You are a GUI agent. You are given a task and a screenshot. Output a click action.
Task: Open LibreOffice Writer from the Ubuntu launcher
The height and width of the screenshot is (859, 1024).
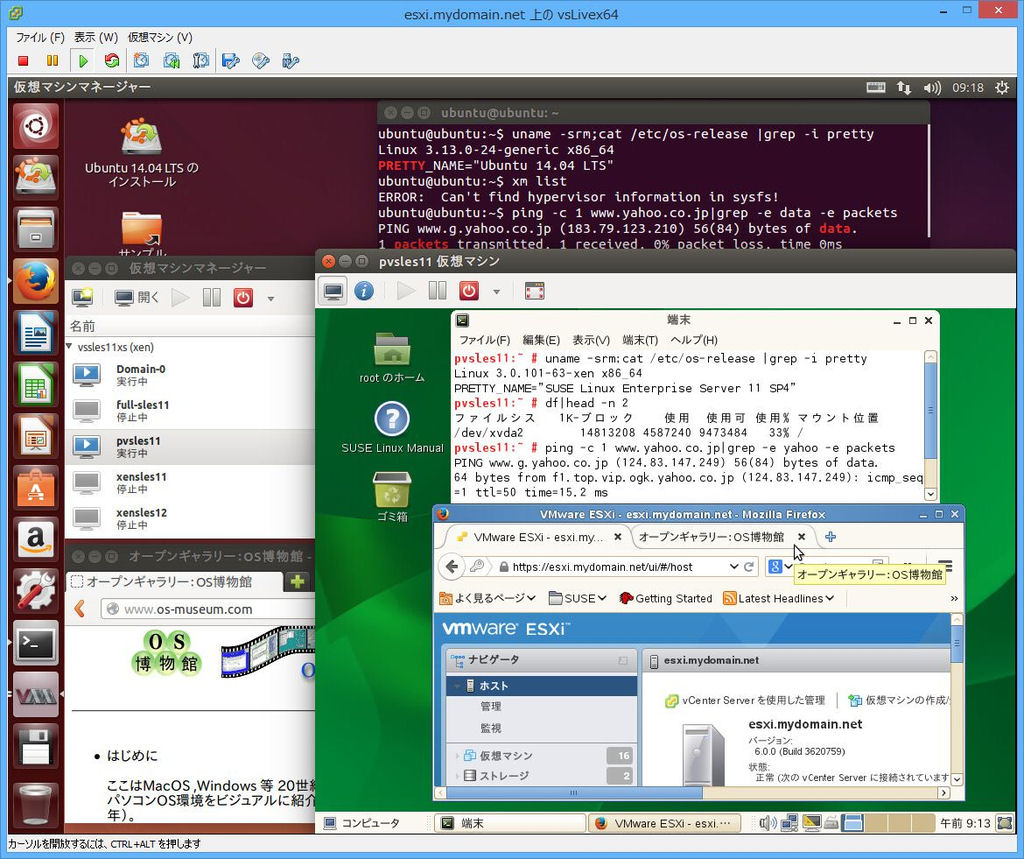tap(36, 332)
